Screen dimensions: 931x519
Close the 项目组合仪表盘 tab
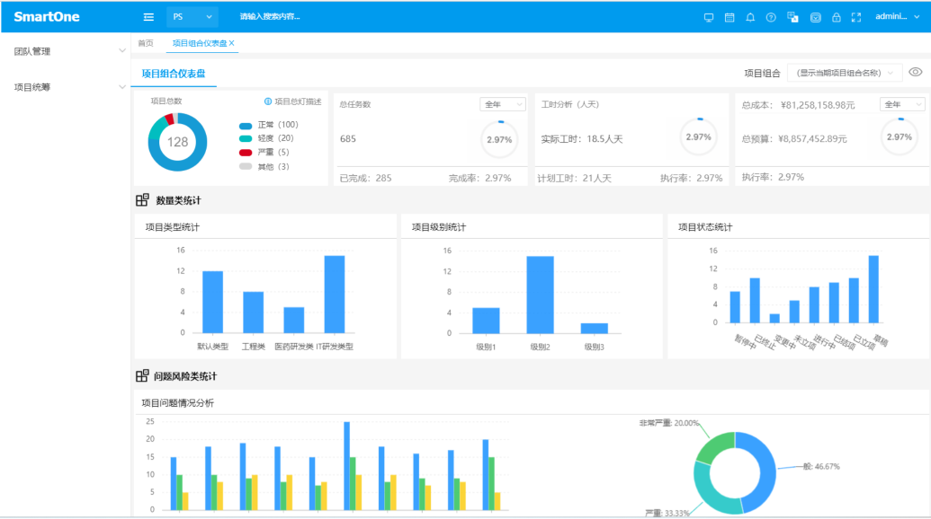coord(233,44)
